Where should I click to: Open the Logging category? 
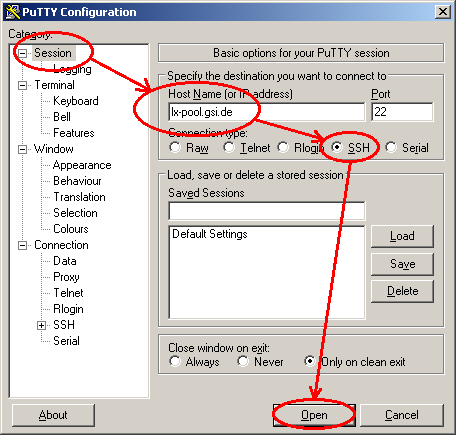72,69
